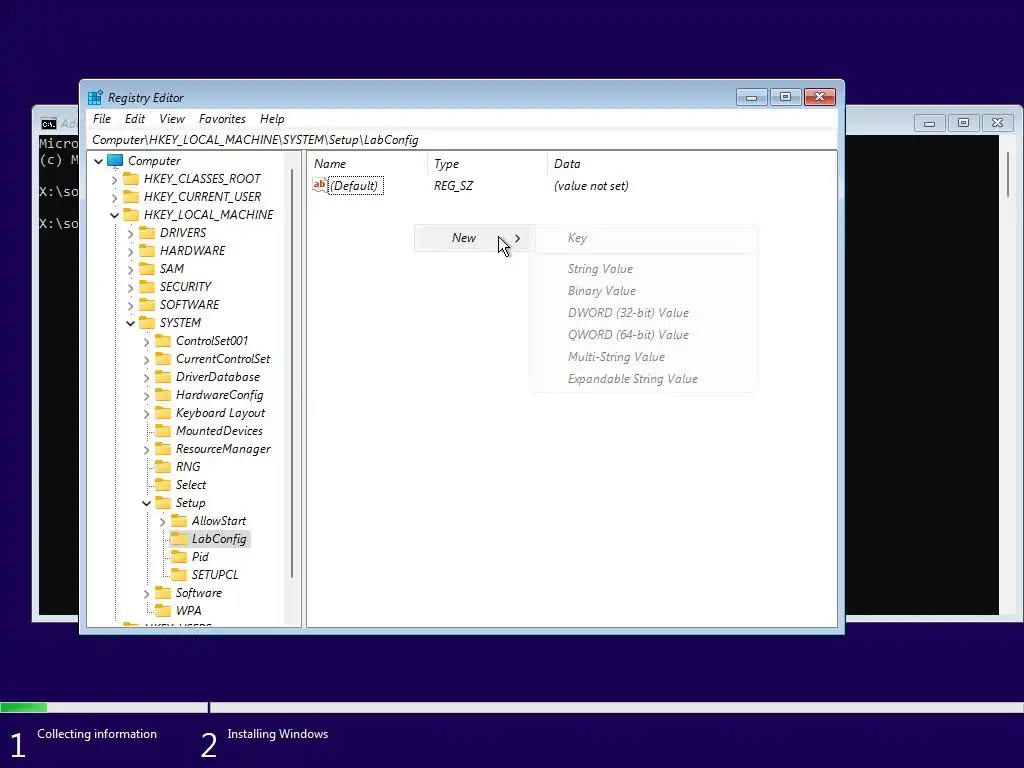Select the WPA key in tree
The width and height of the screenshot is (1024, 768).
pos(188,611)
